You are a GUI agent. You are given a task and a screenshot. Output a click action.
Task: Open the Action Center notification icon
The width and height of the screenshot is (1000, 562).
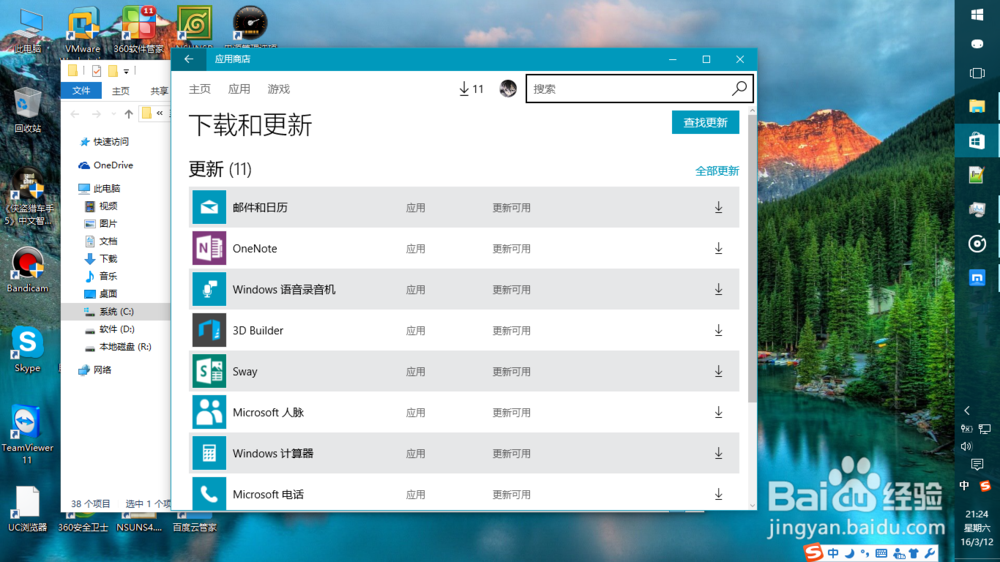pyautogui.click(x=977, y=464)
